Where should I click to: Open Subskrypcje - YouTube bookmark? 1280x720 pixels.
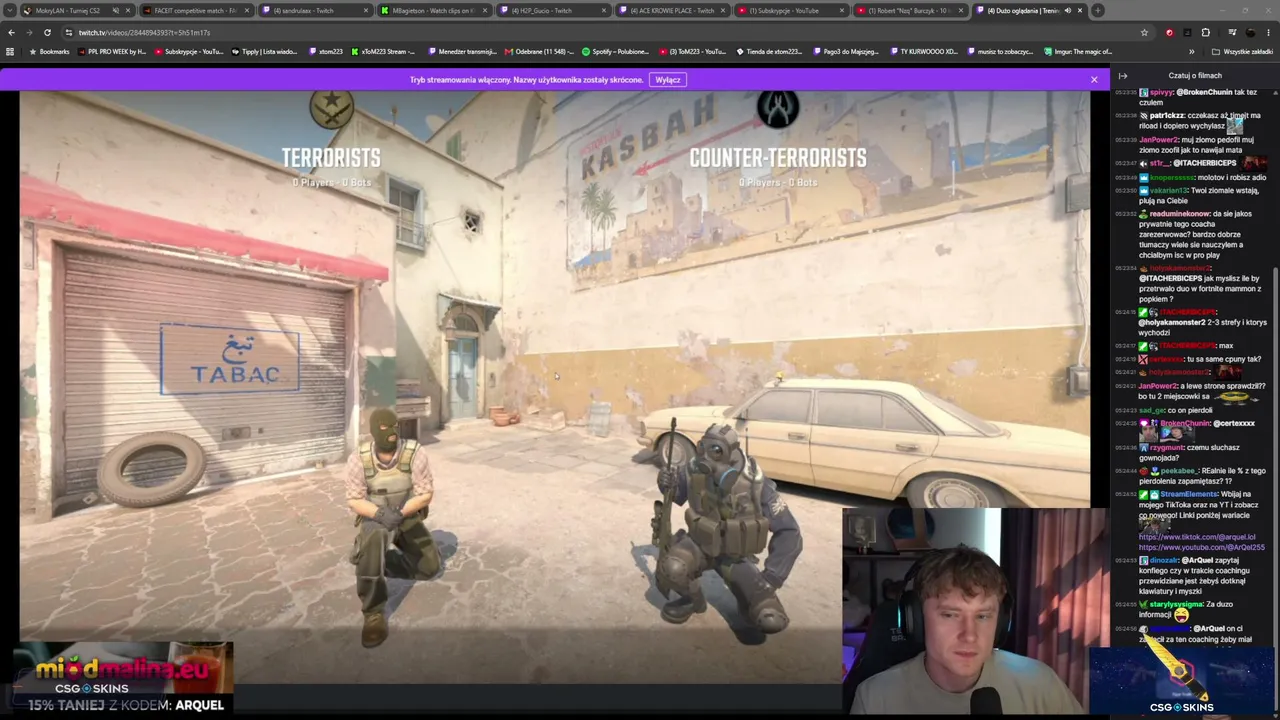[x=189, y=51]
